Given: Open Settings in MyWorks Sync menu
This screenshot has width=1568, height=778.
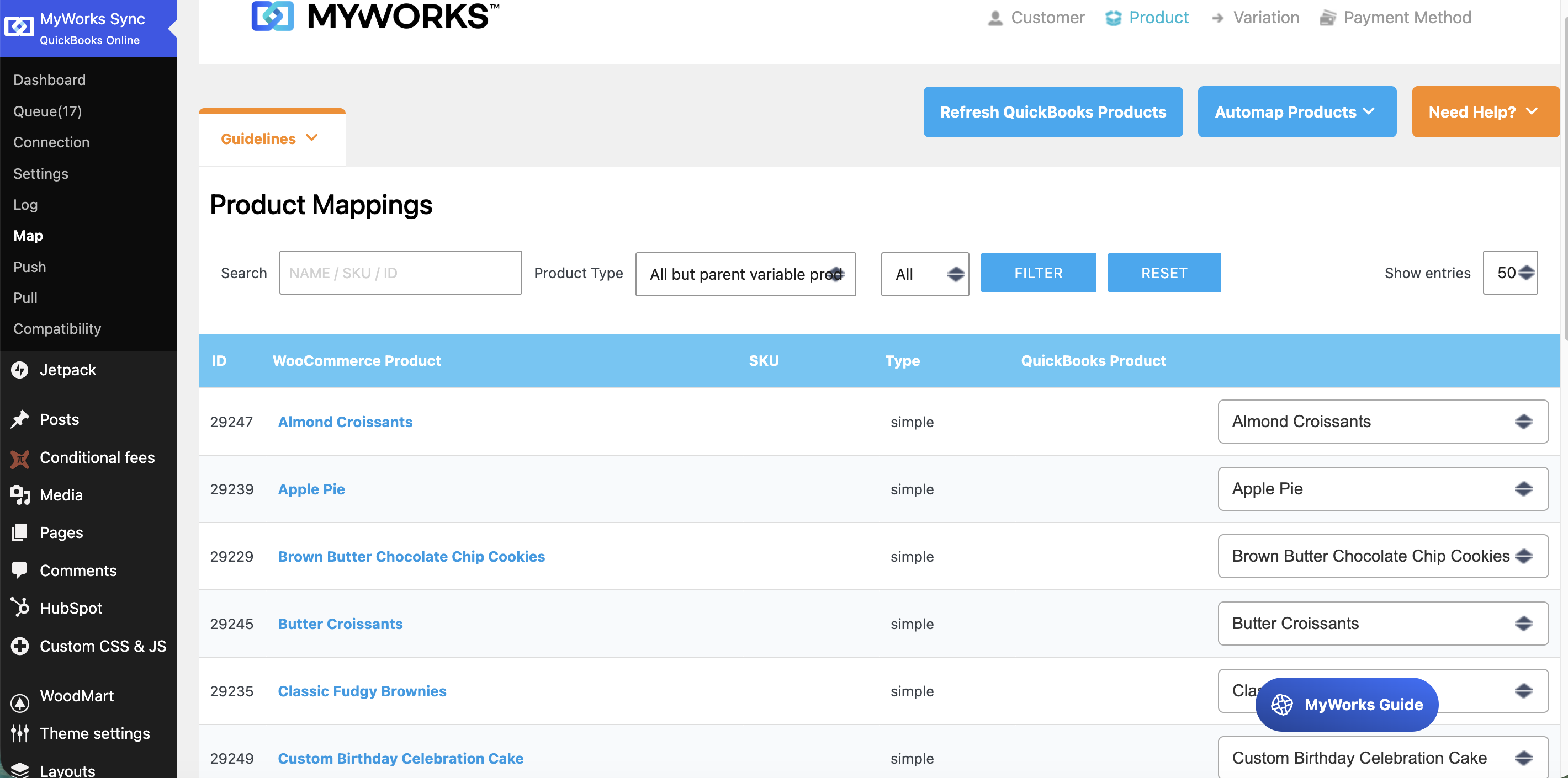Looking at the screenshot, I should tap(41, 173).
